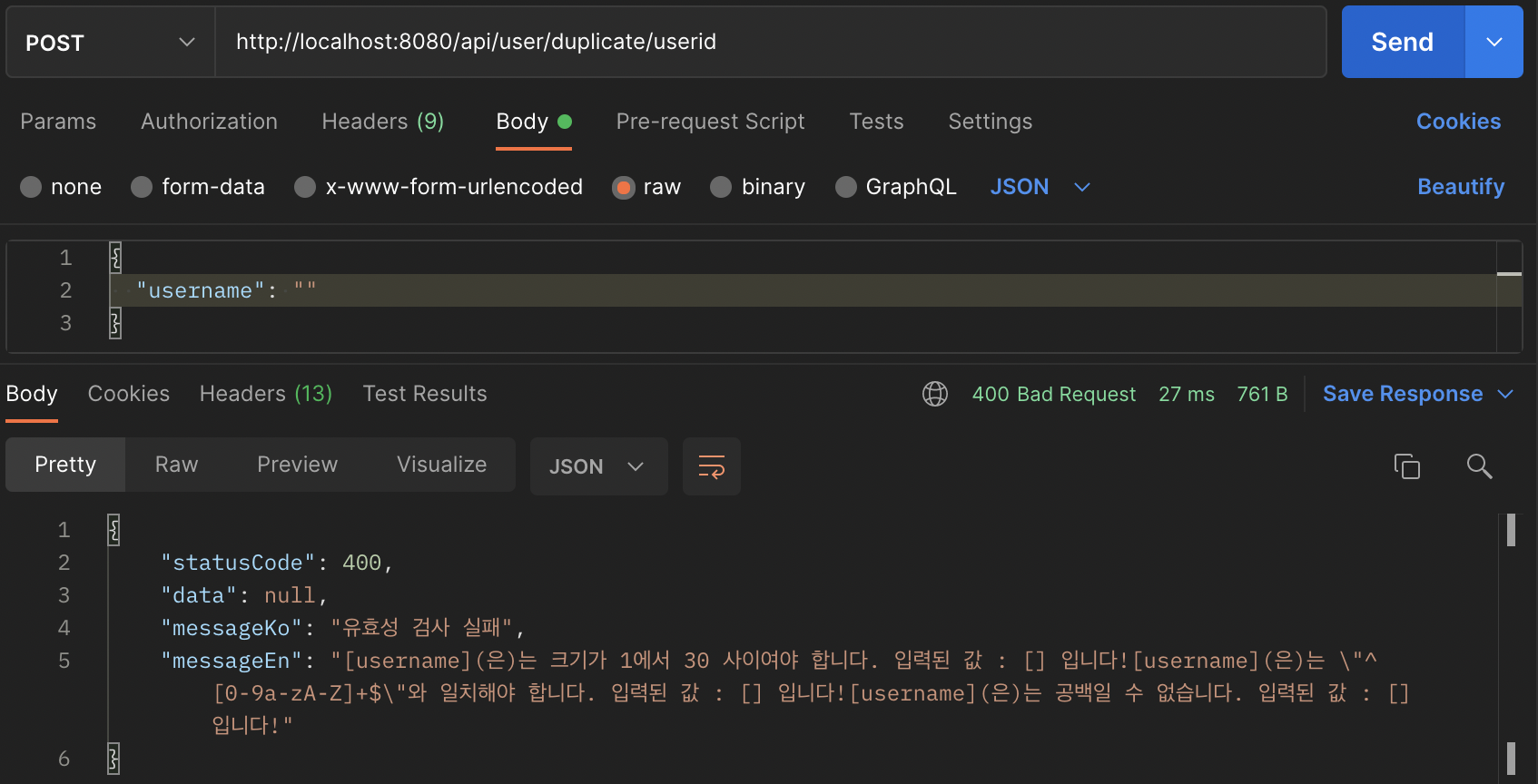Open the Pre-request Script tab

710,122
